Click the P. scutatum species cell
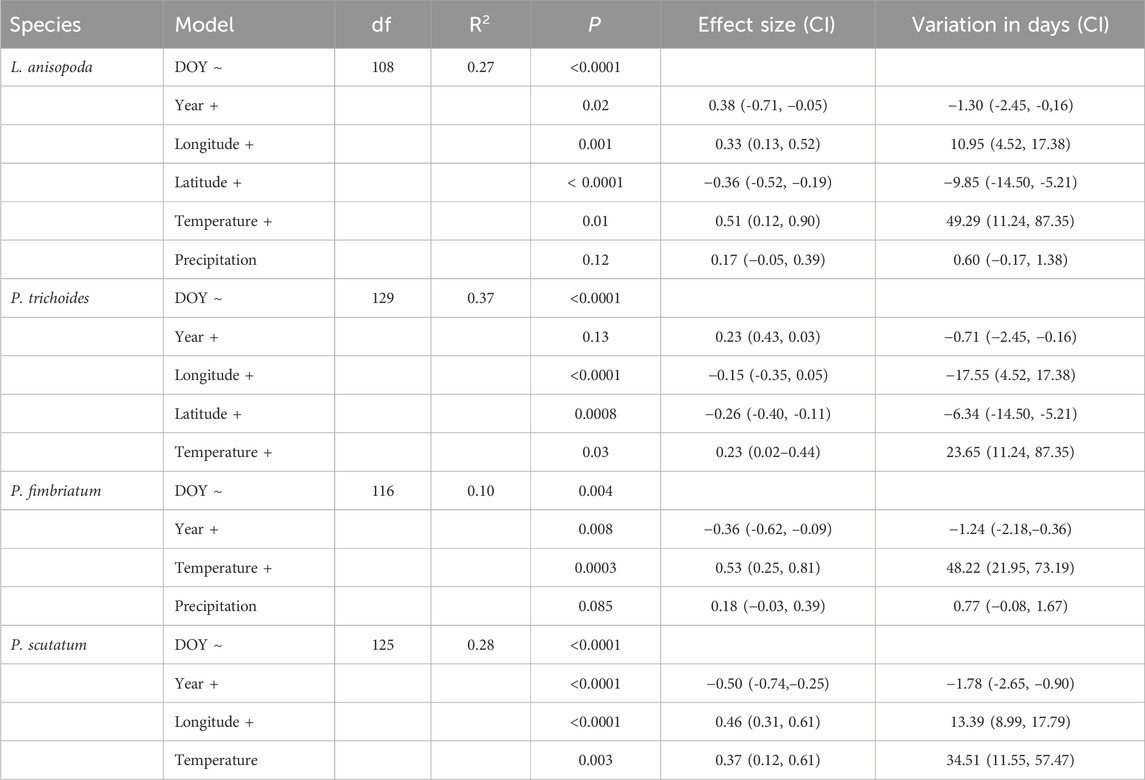 coord(50,645)
